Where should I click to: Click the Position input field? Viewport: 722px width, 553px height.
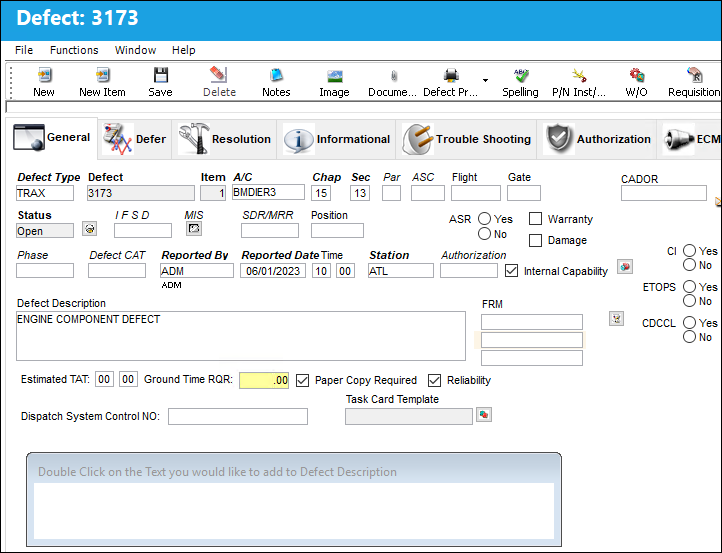point(338,230)
